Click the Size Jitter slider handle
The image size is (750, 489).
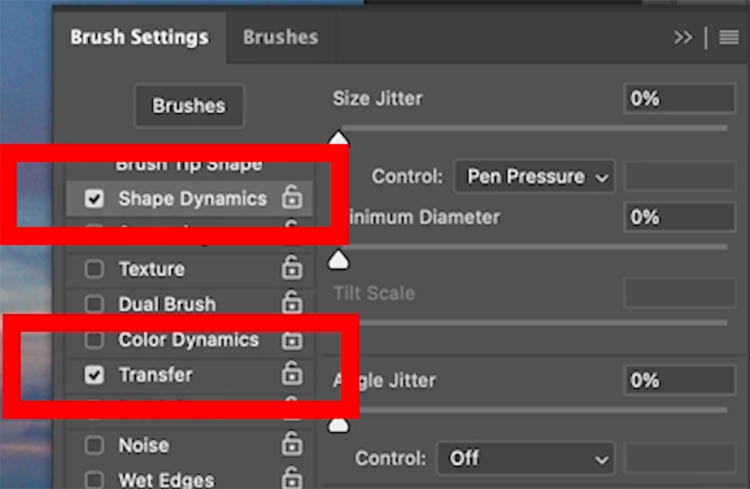click(339, 138)
